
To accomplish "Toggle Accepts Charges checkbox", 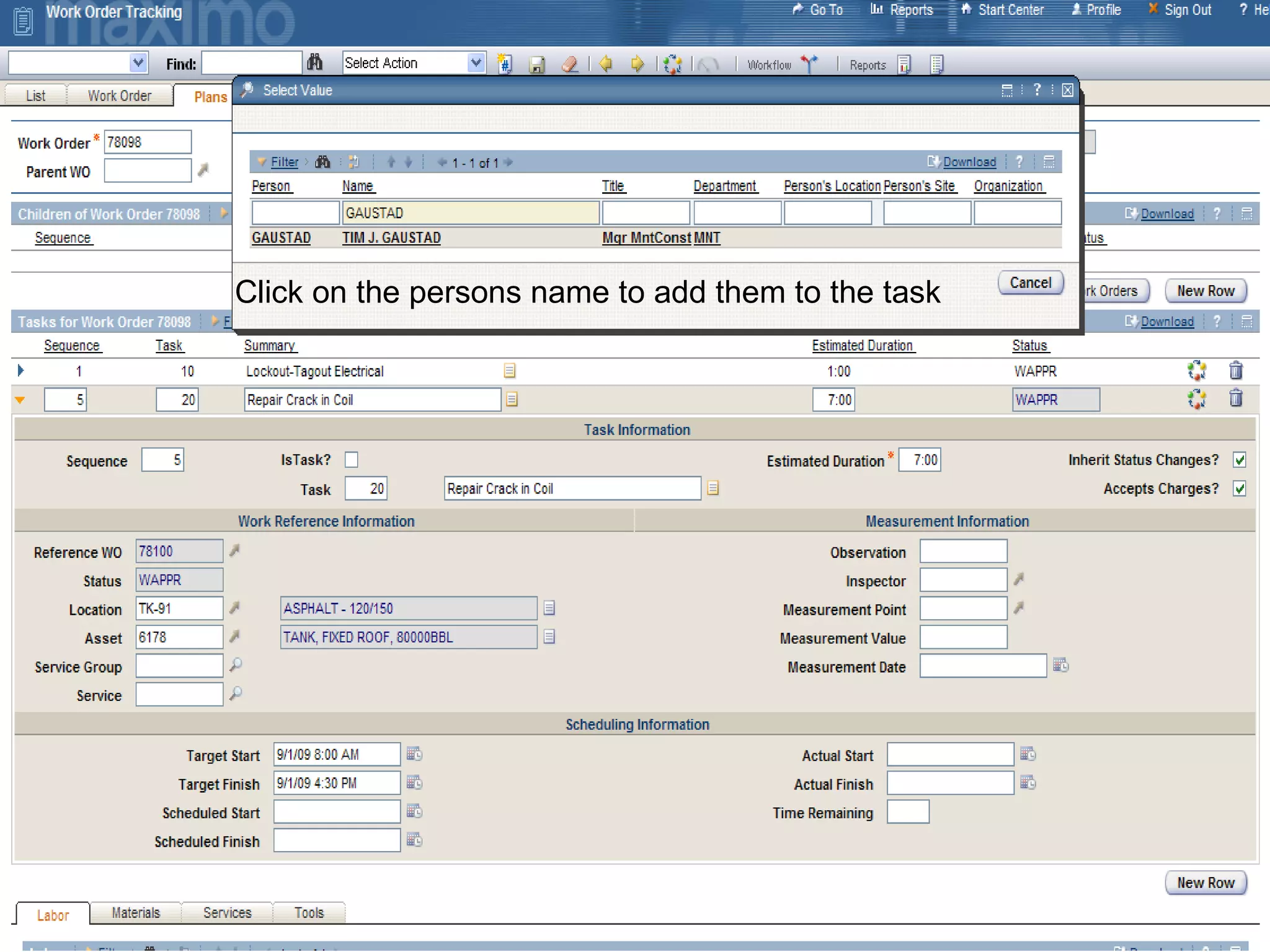I will tap(1240, 488).
